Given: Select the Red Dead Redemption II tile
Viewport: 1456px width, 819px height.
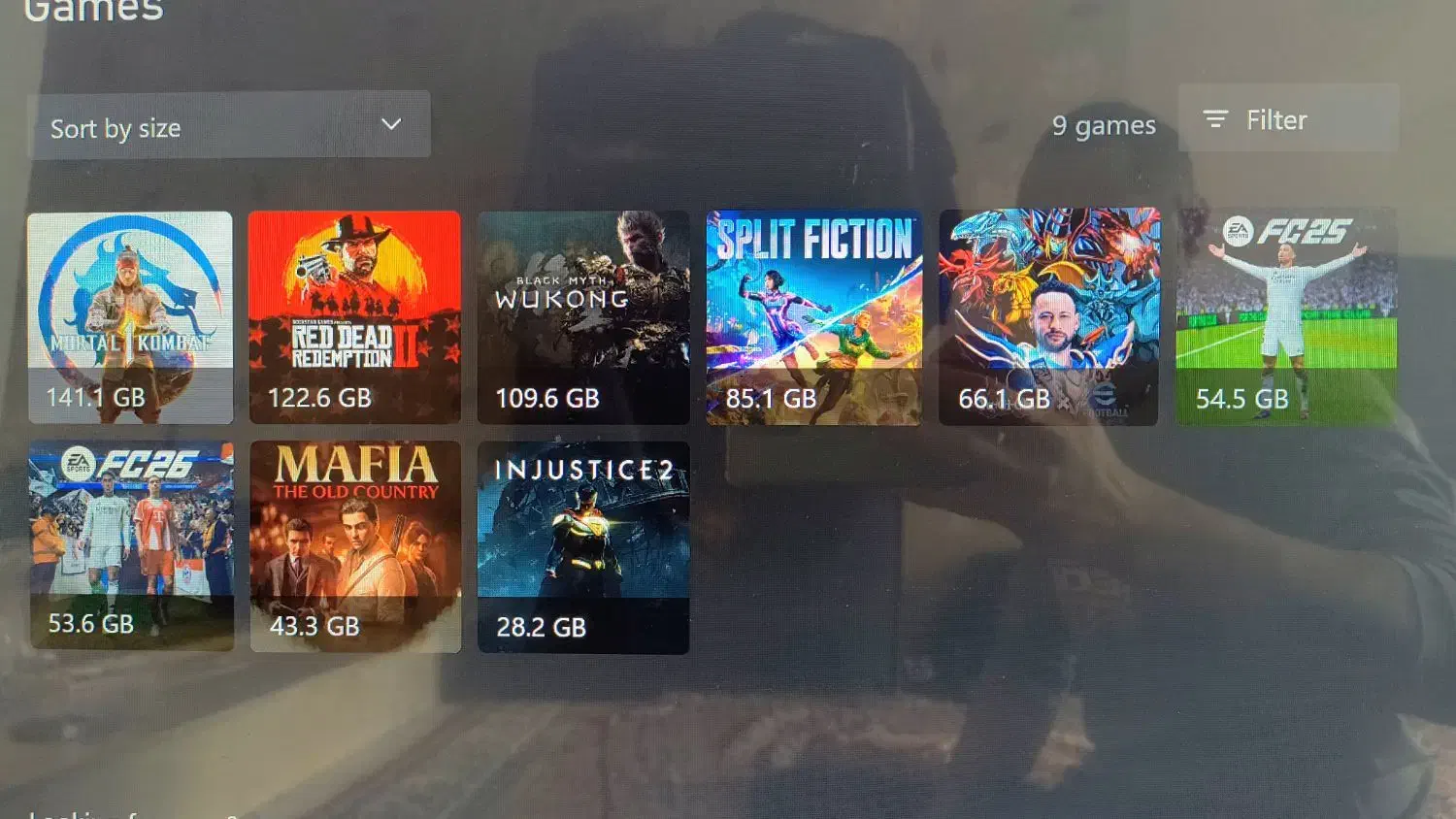Looking at the screenshot, I should 354,317.
